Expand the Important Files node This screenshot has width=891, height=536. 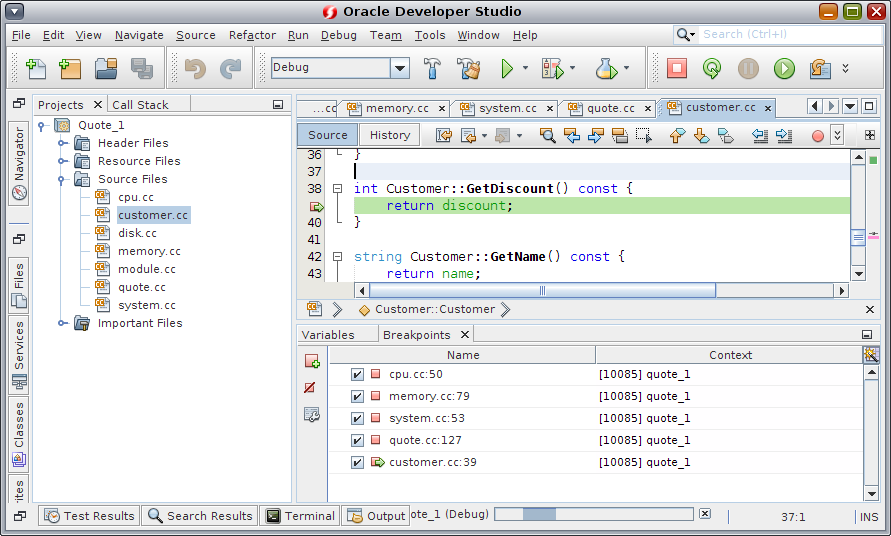point(63,323)
